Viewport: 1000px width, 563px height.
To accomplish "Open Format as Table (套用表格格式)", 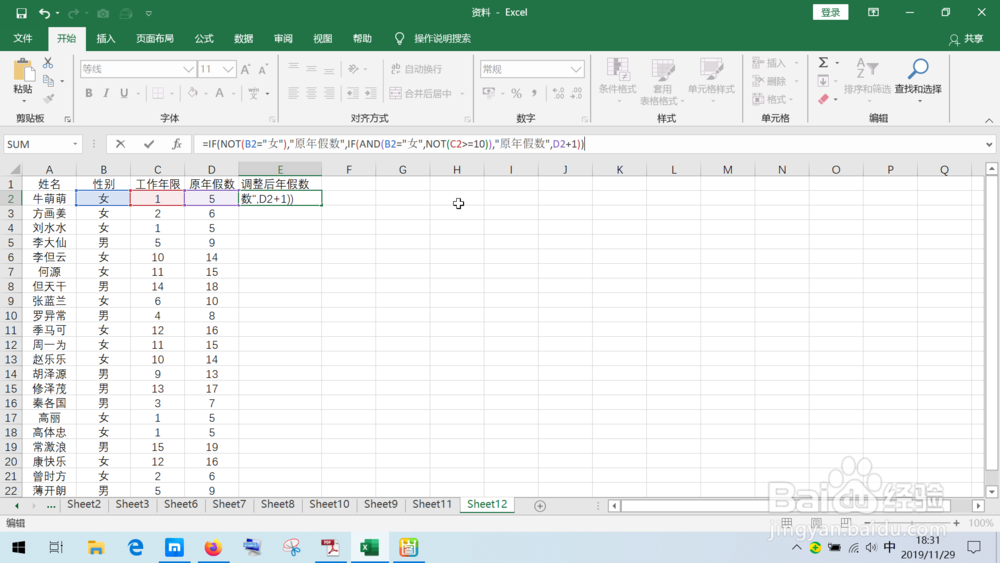I will (x=662, y=81).
